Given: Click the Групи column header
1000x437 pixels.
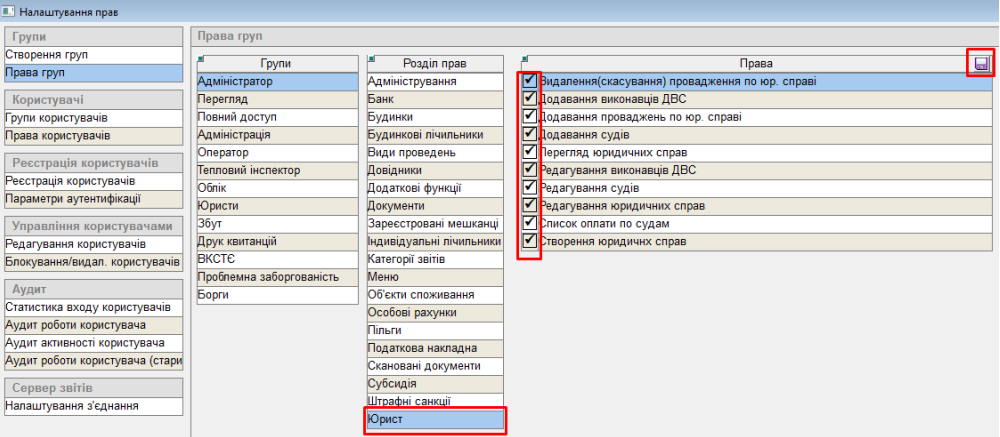Looking at the screenshot, I should (x=275, y=63).
